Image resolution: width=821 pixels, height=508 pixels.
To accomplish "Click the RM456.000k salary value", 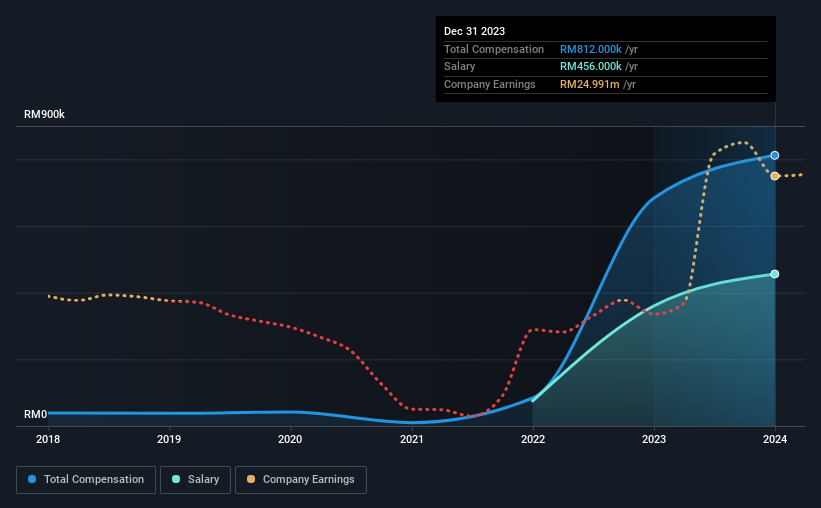I will click(x=591, y=67).
